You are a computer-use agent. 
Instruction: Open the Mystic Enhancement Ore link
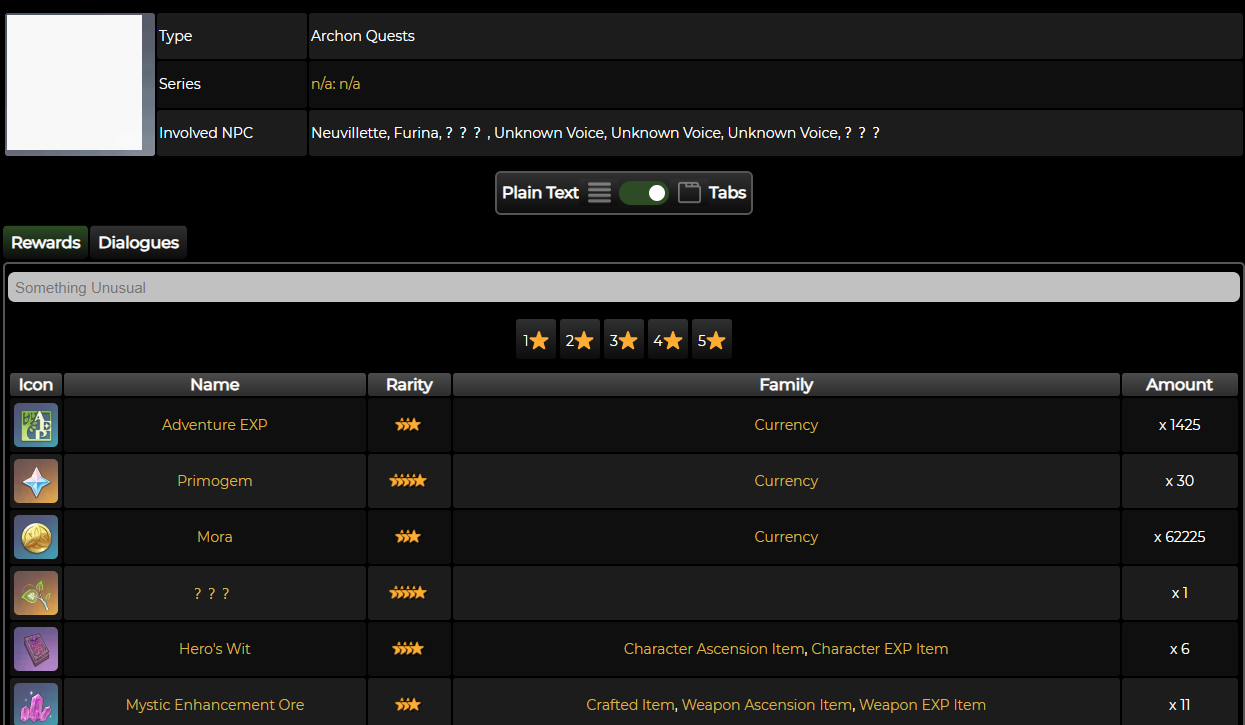pyautogui.click(x=215, y=705)
